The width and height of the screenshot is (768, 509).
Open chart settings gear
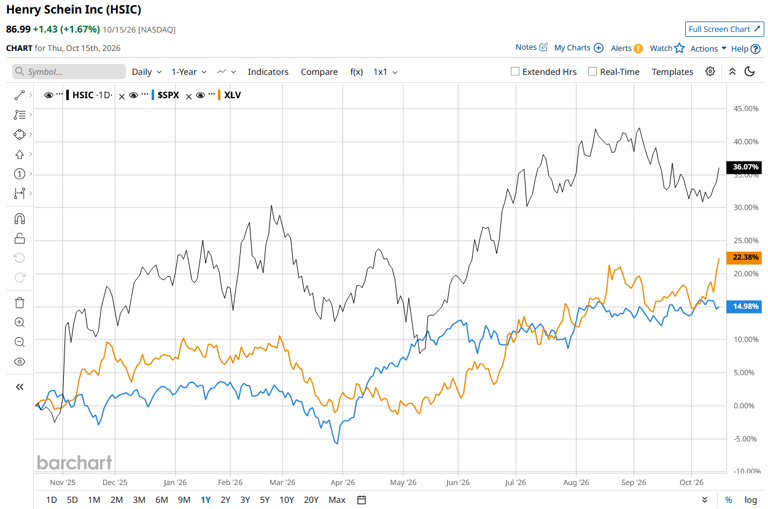coord(710,72)
